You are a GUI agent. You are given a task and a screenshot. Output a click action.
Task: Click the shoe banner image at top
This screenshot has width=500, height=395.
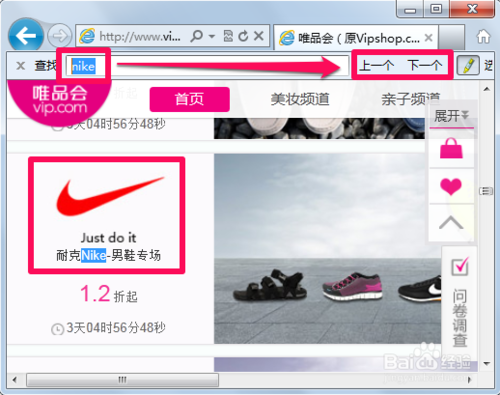pos(319,128)
